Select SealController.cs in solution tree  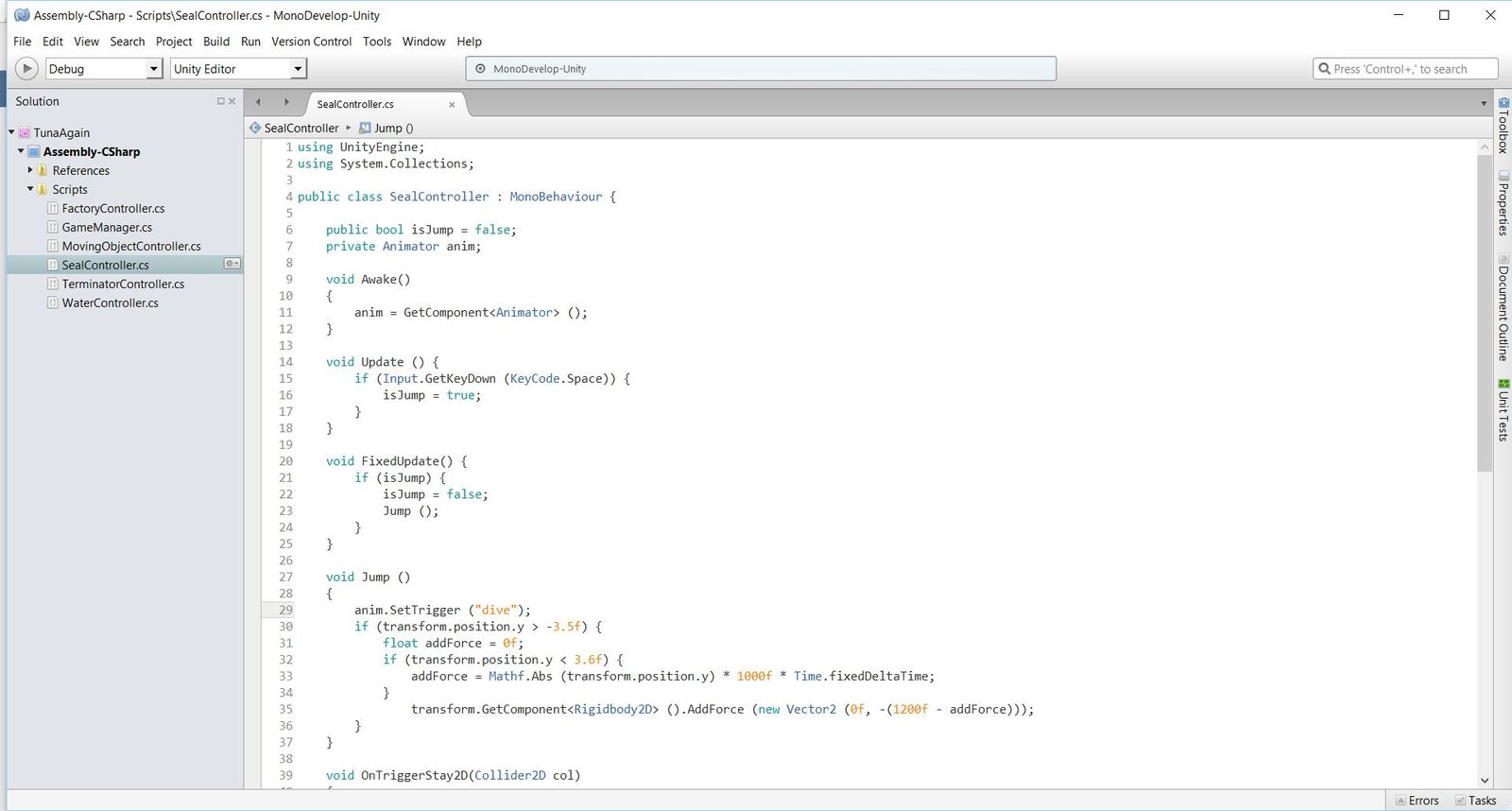125,265
